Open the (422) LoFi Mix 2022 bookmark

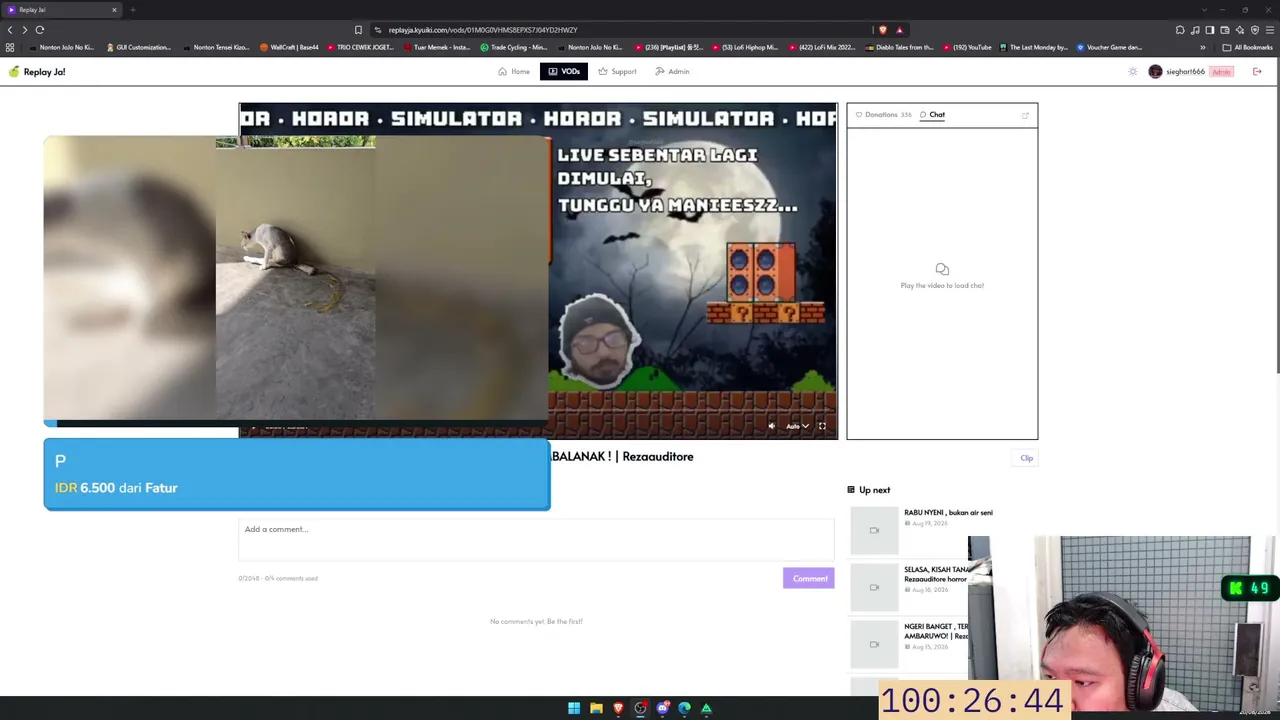click(821, 47)
